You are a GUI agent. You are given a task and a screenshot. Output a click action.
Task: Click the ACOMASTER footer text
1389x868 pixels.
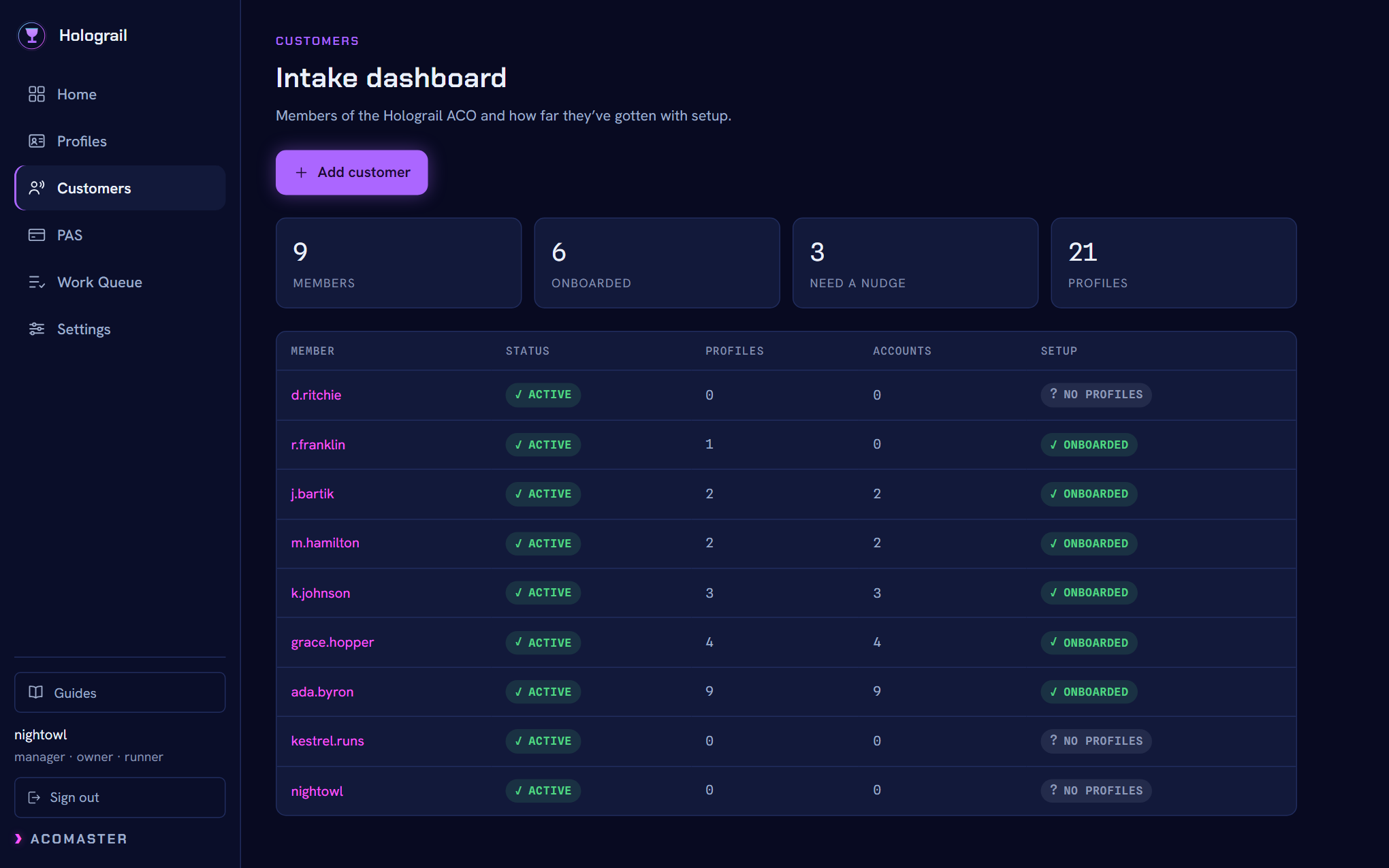coord(79,839)
